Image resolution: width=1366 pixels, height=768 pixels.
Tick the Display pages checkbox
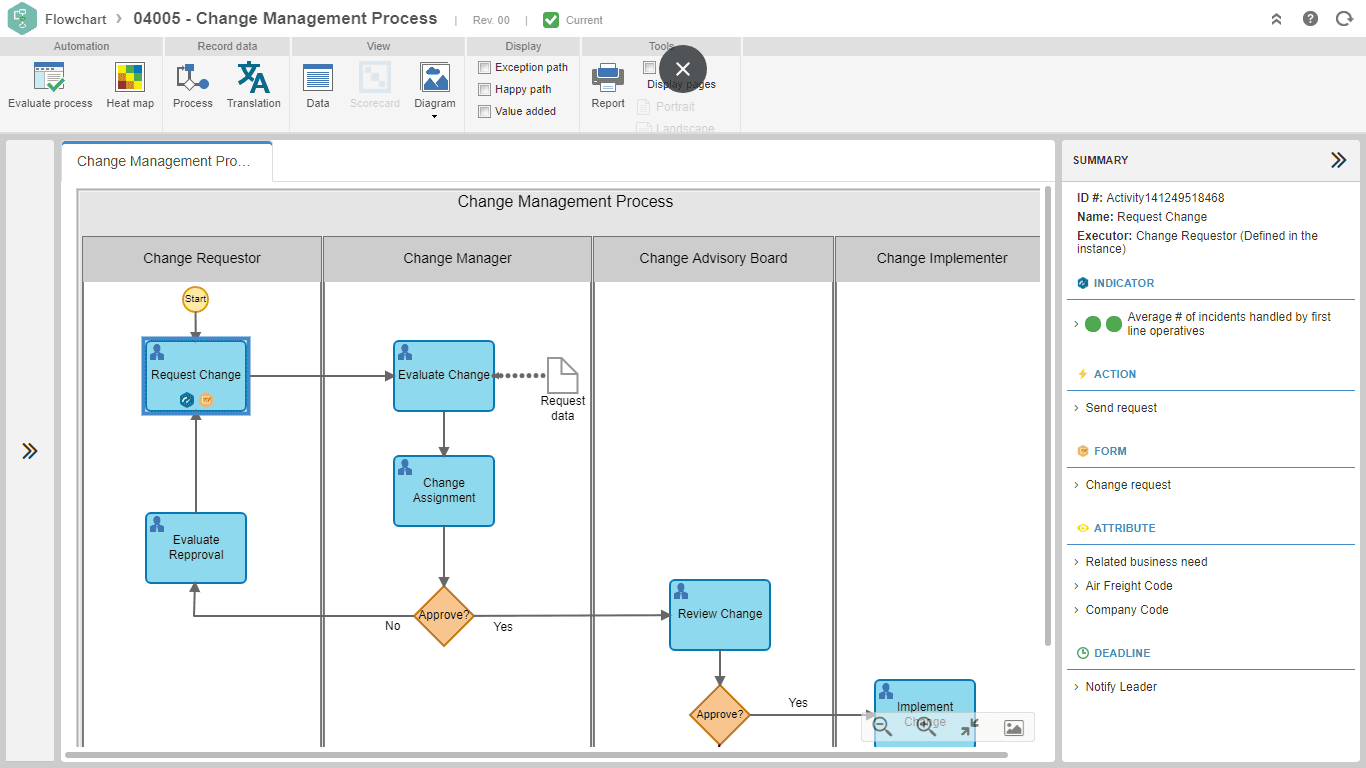[650, 68]
